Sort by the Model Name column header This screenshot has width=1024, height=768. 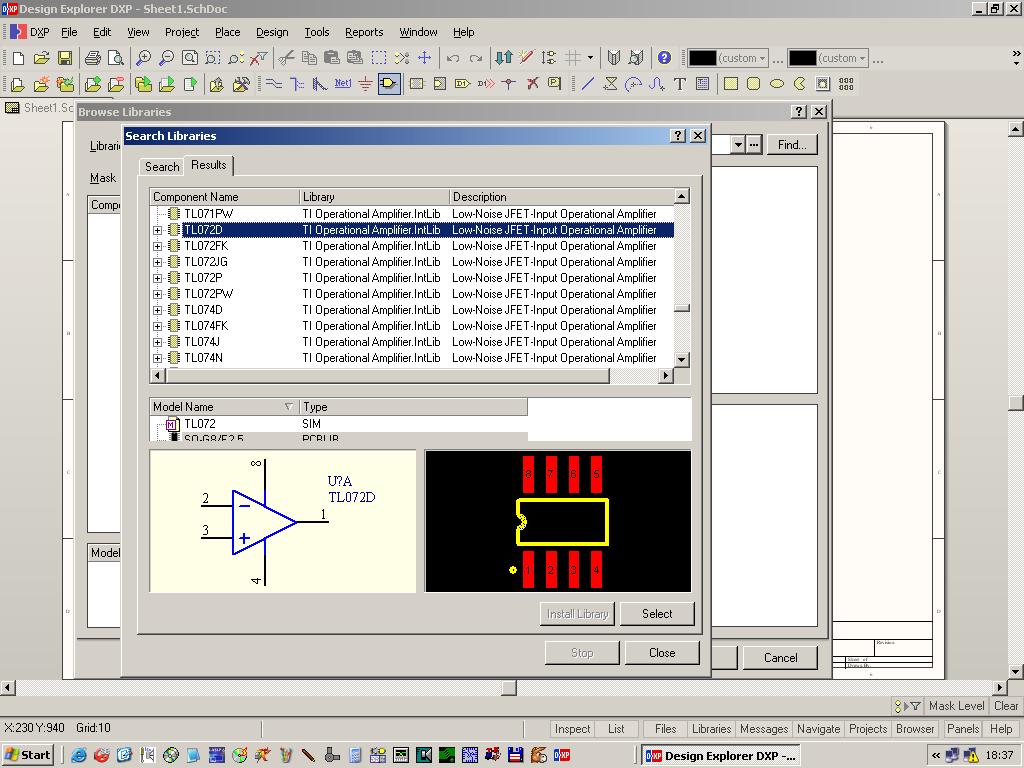(224, 407)
